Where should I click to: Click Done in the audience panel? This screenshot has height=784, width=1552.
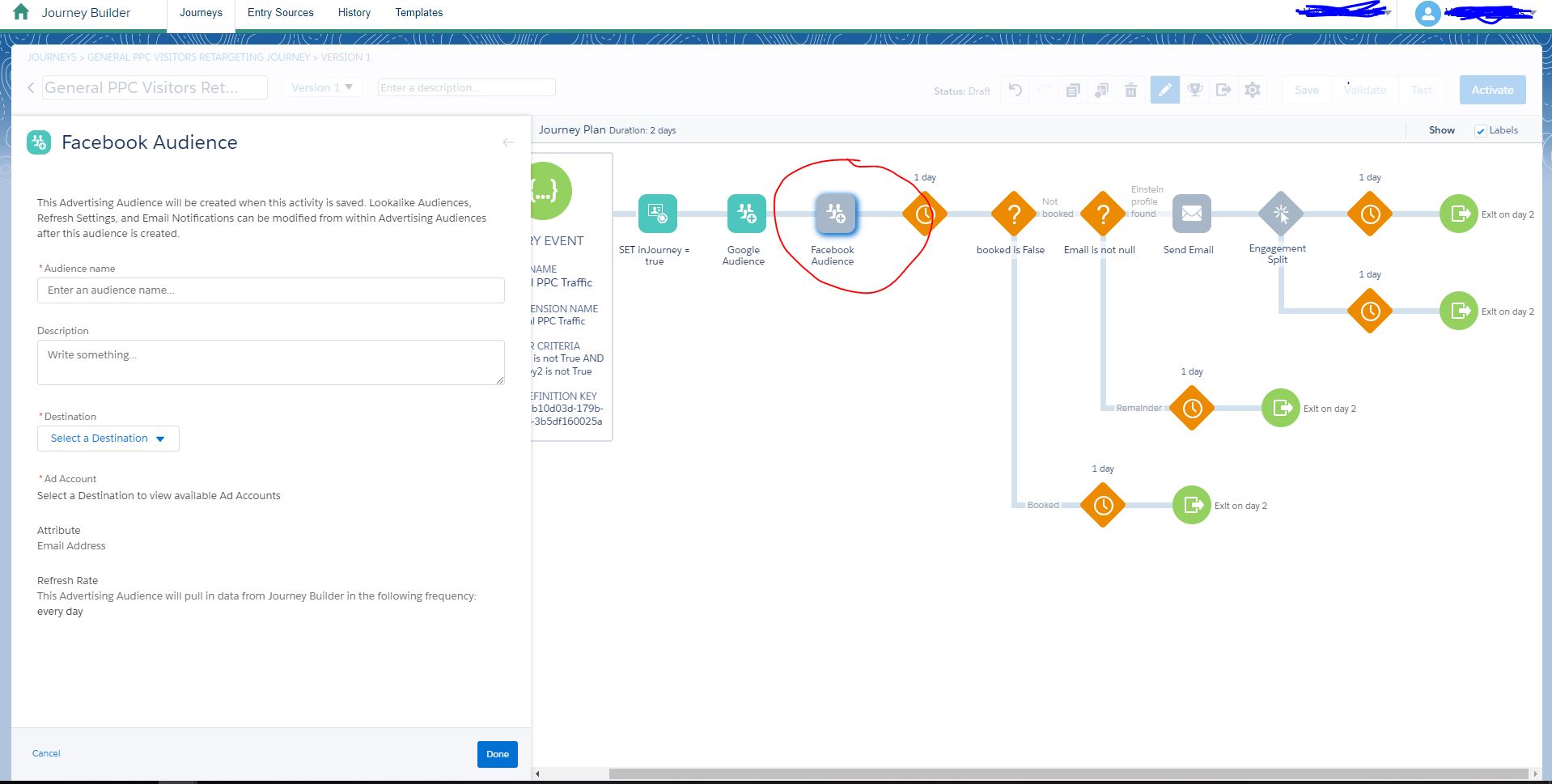tap(498, 754)
